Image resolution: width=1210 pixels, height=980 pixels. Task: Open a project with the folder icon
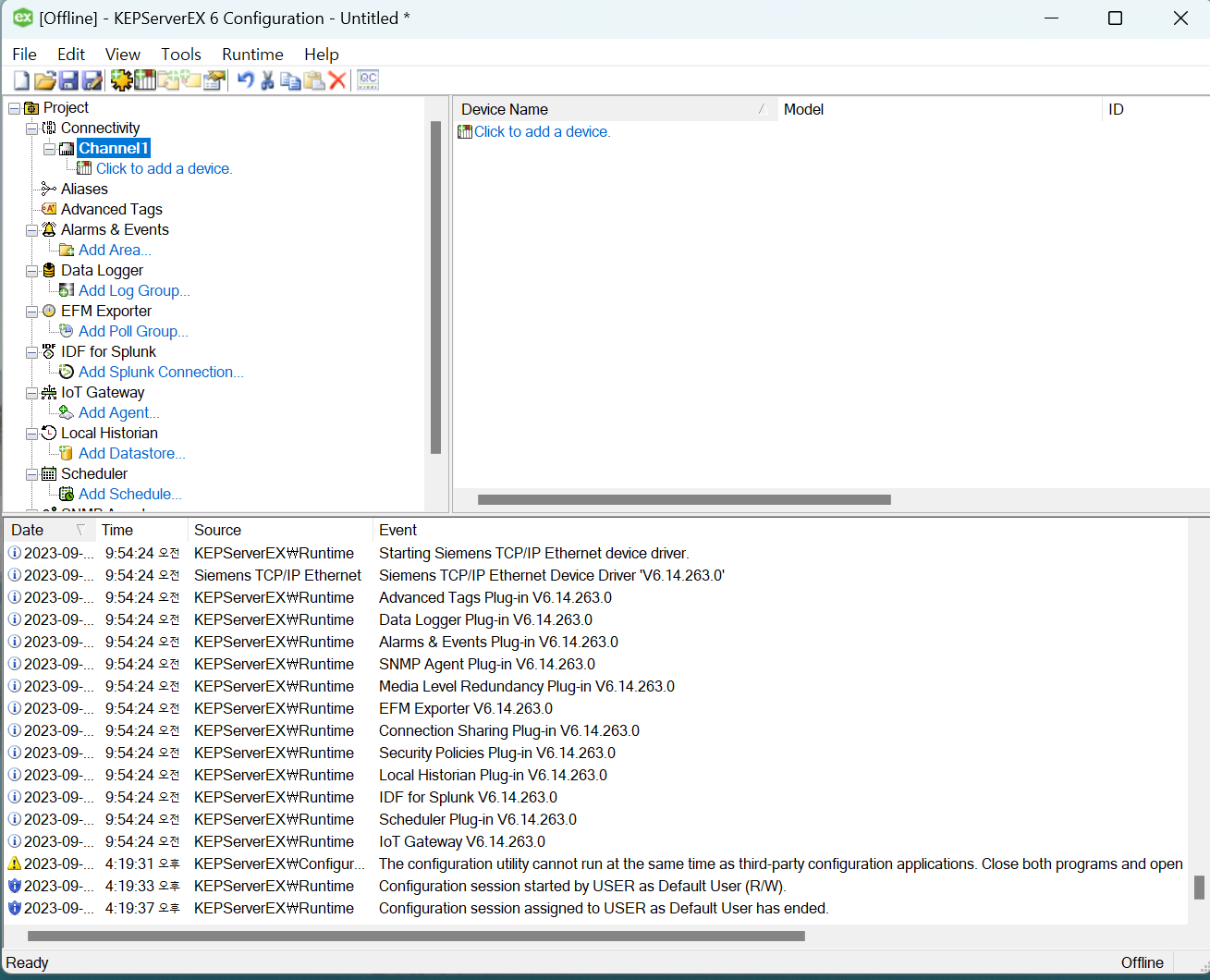click(x=45, y=80)
